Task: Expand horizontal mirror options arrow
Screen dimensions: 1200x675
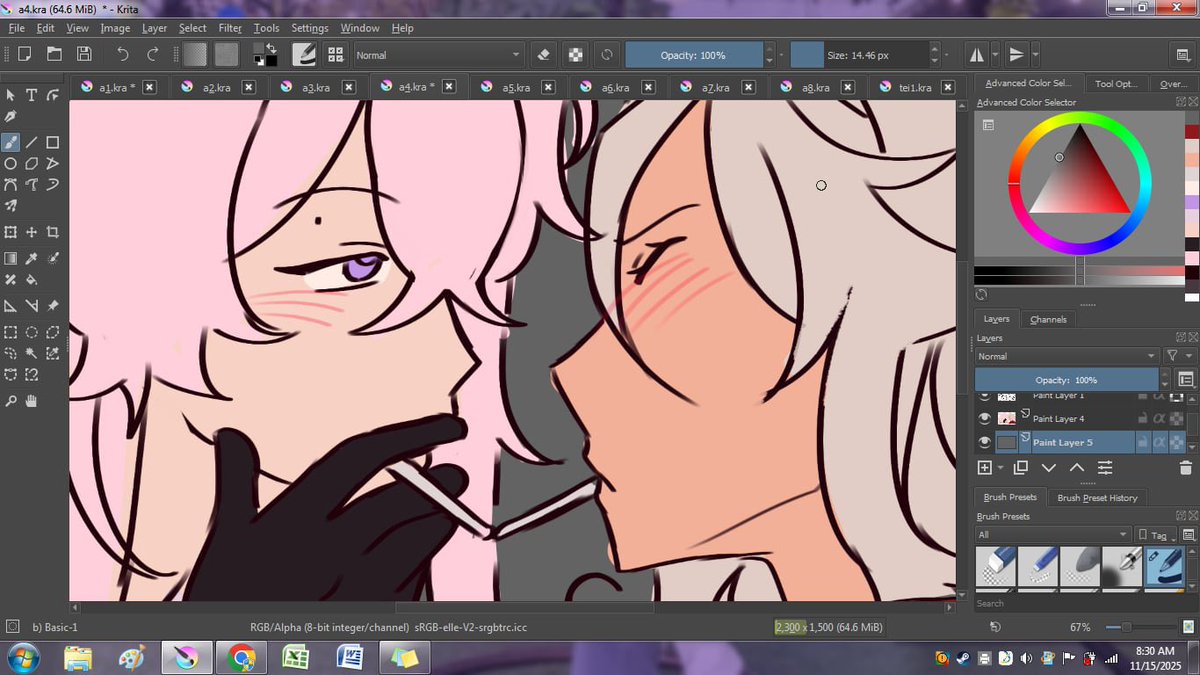Action: pyautogui.click(x=994, y=54)
